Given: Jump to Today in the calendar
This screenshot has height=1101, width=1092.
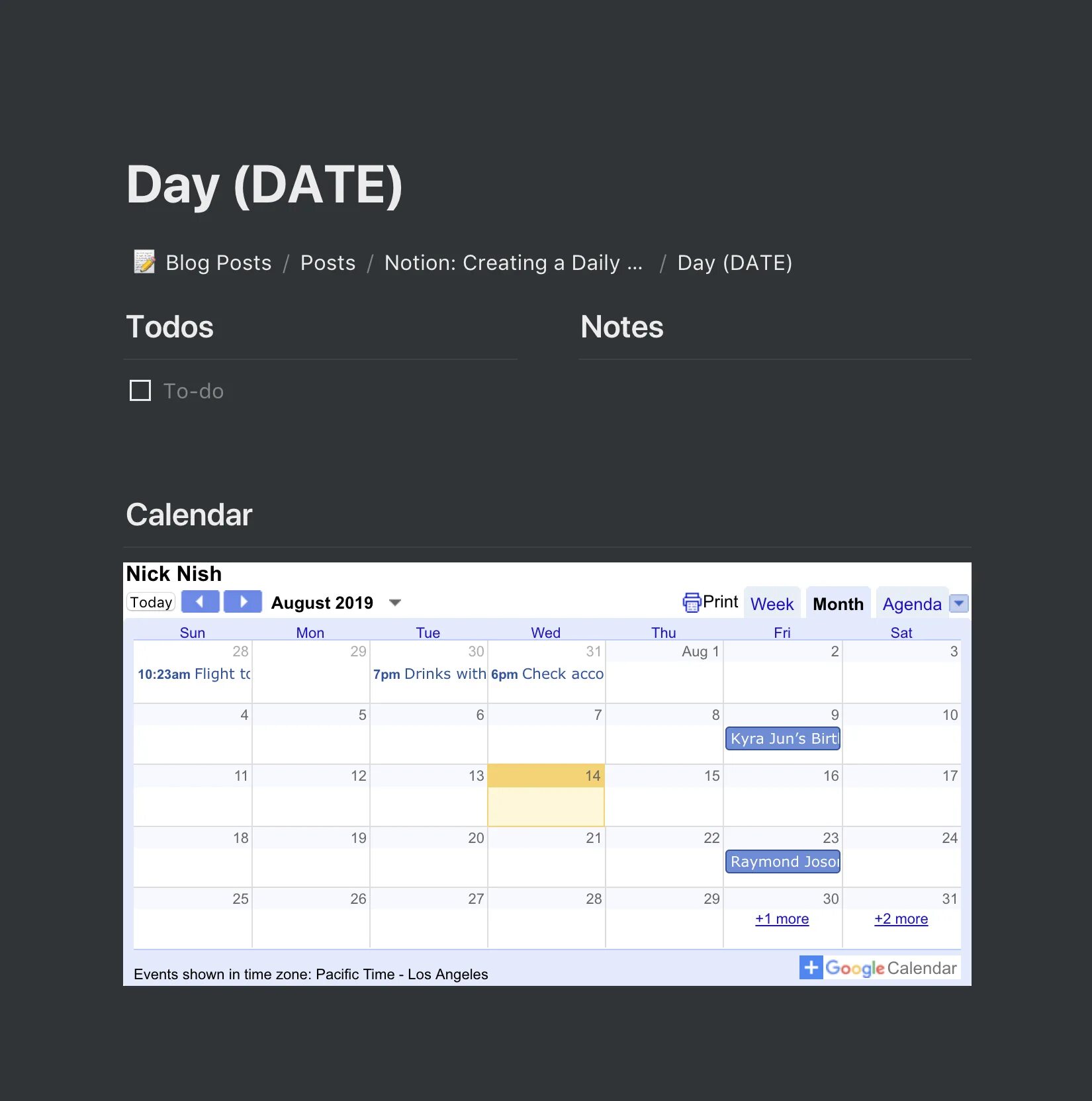Looking at the screenshot, I should (151, 602).
